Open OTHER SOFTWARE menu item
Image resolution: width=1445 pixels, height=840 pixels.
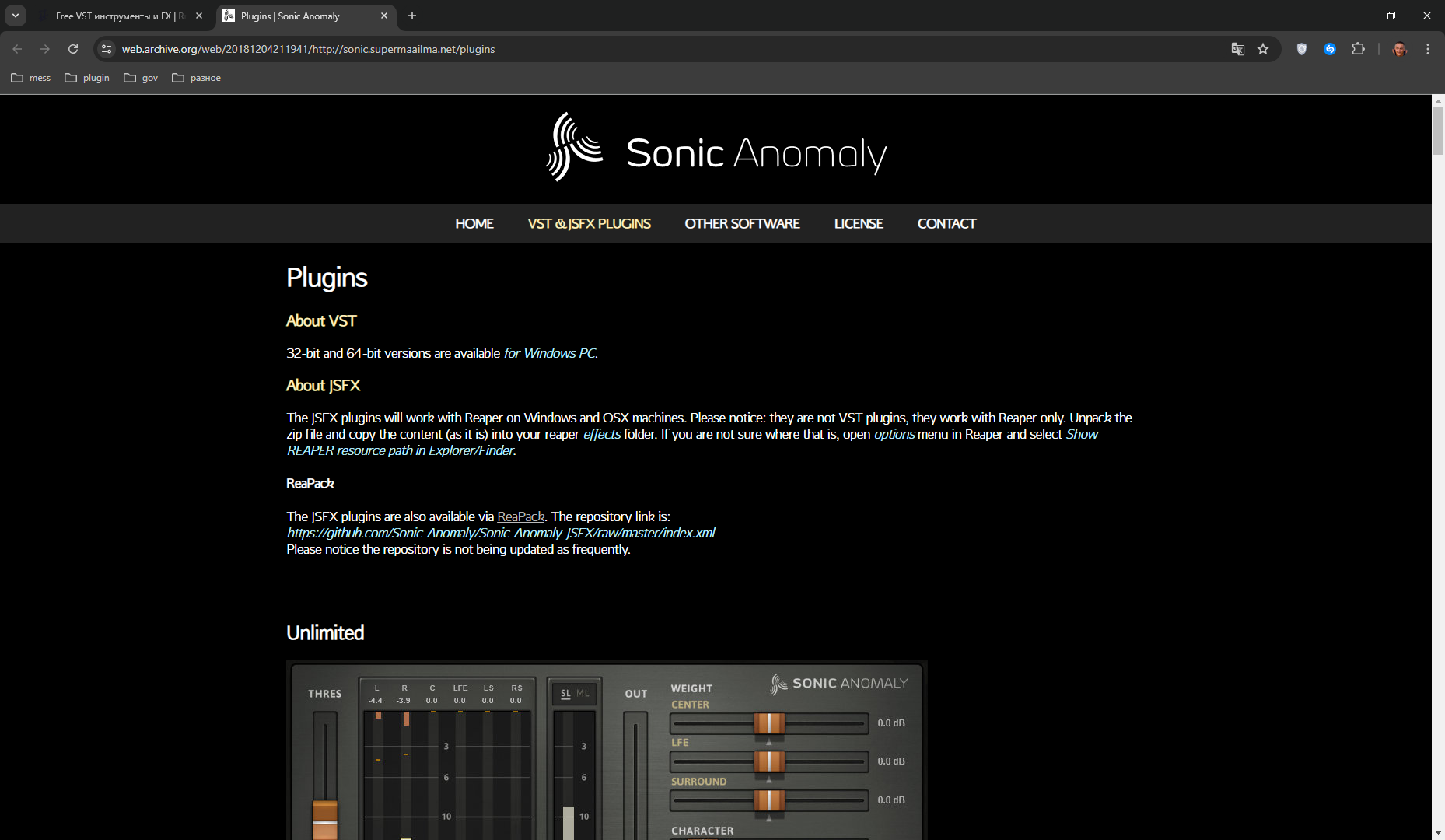[x=742, y=224]
